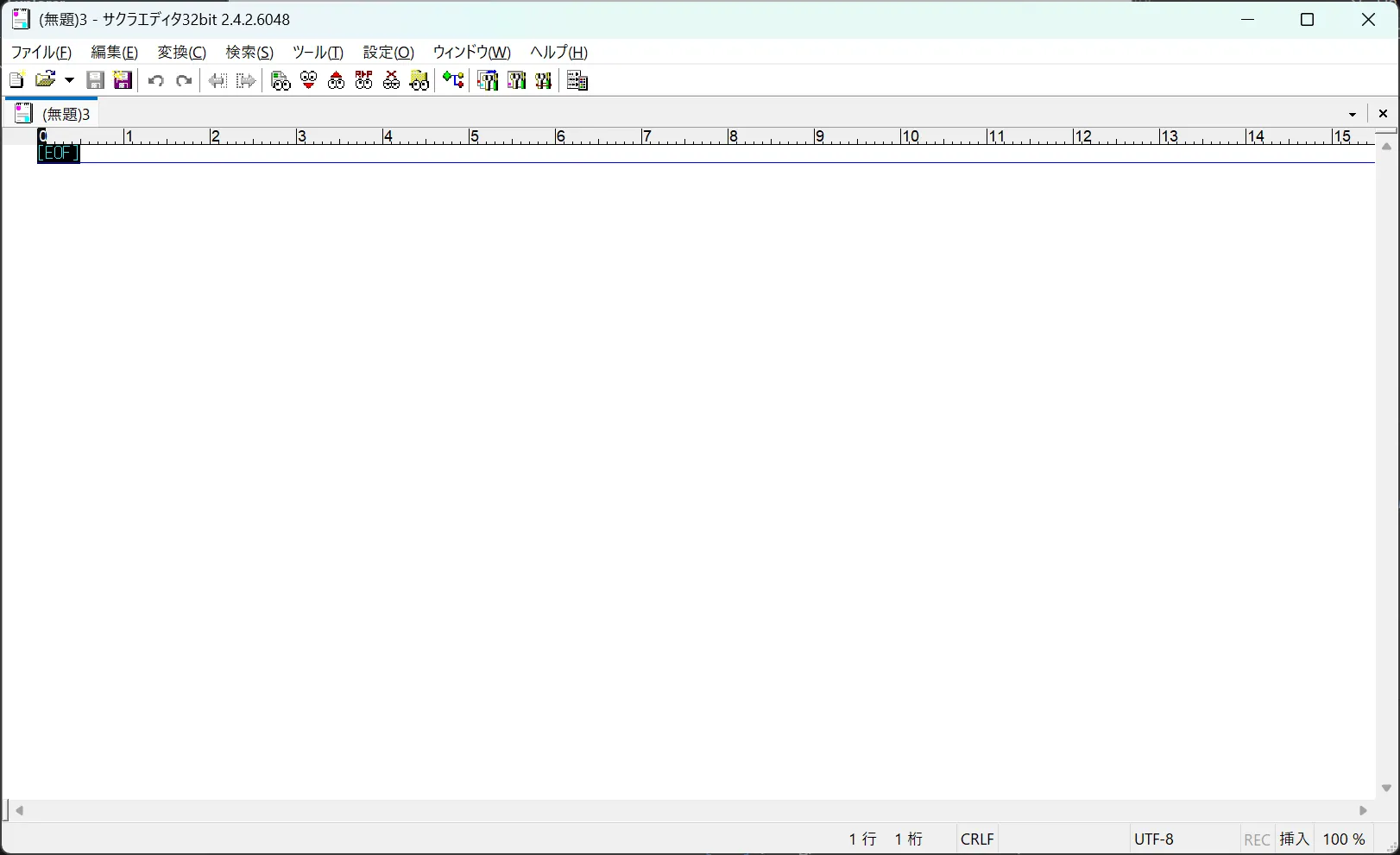Toggle the 挿入 insert mode indicator
1400x855 pixels.
tap(1295, 839)
